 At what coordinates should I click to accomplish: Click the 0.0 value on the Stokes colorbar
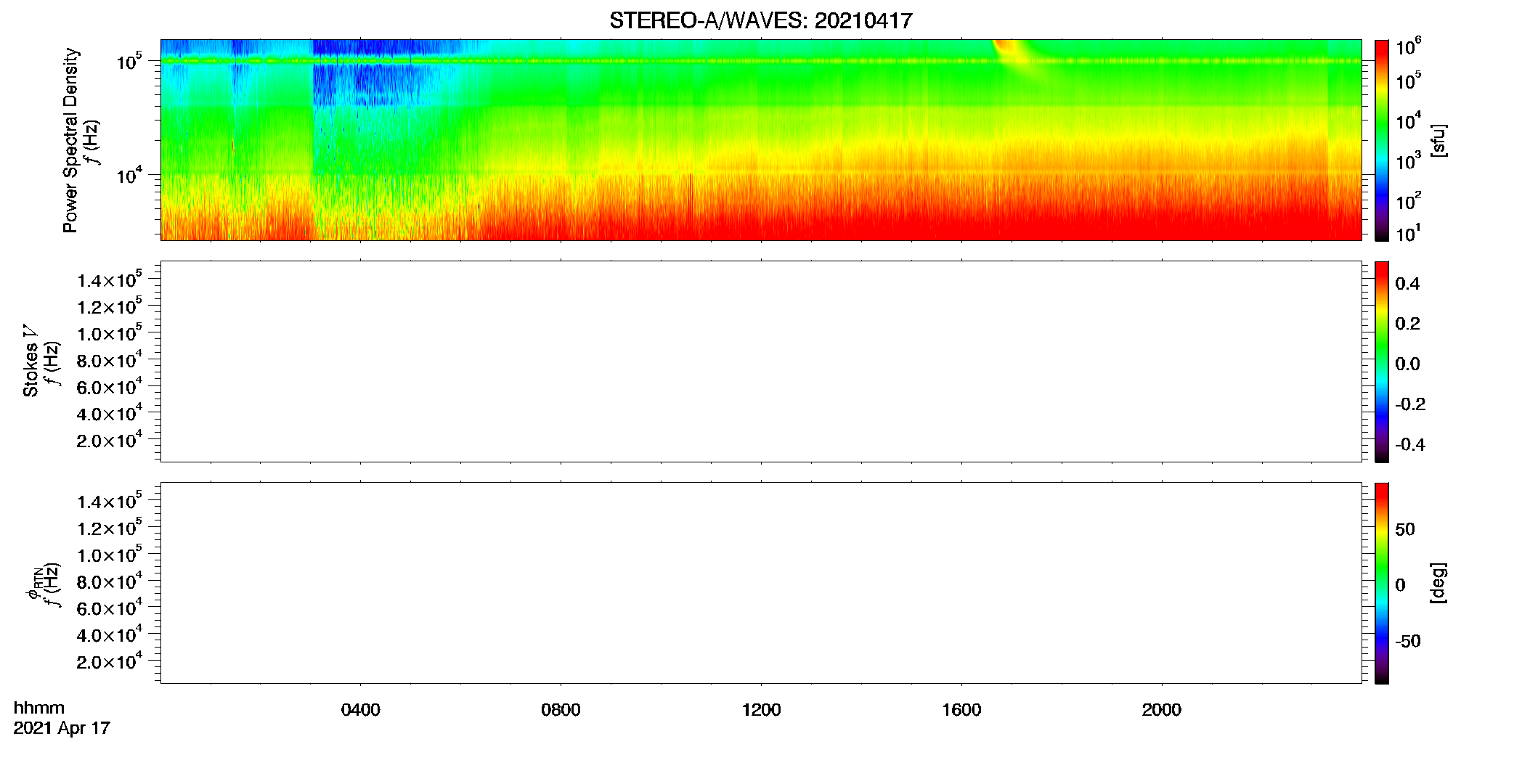(x=1407, y=364)
